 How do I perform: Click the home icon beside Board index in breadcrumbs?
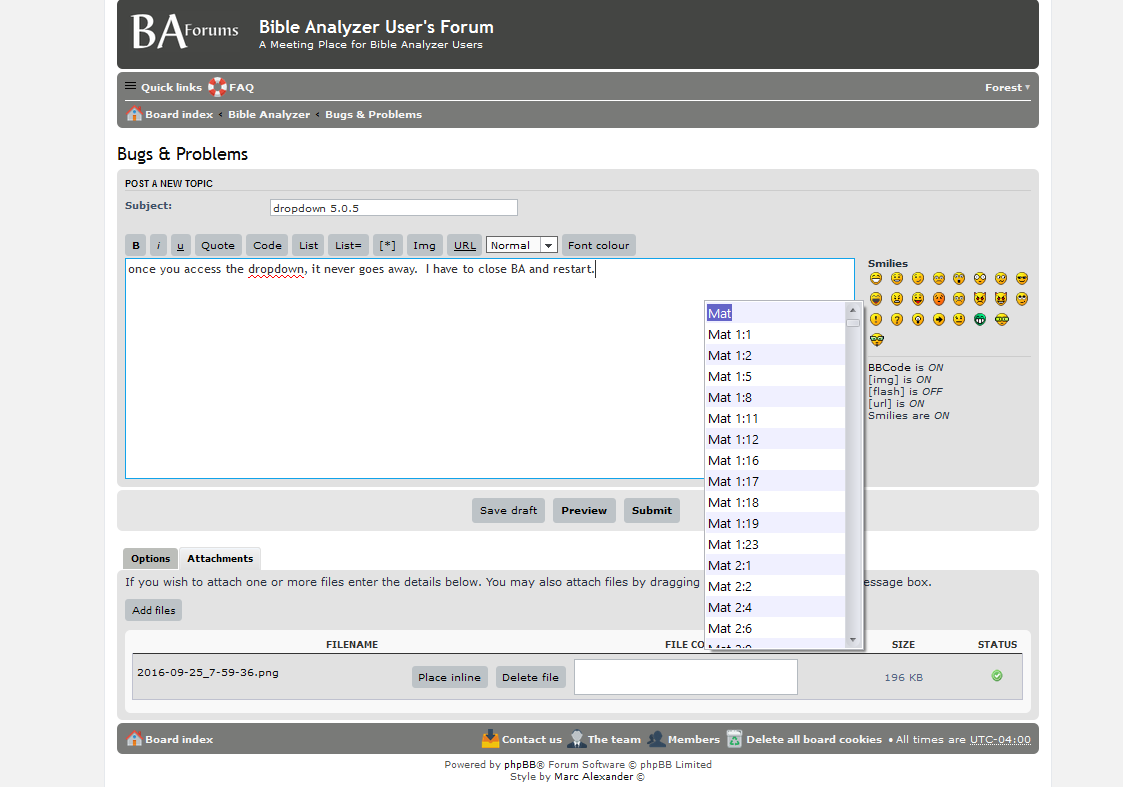coord(134,114)
